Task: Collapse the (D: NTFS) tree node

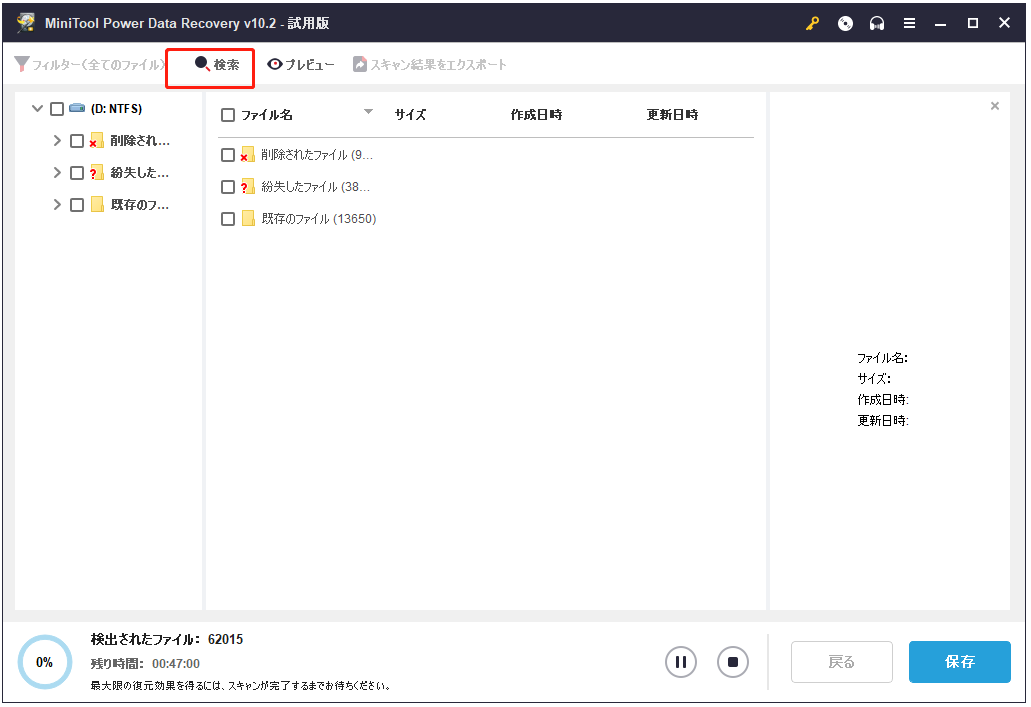Action: click(37, 108)
